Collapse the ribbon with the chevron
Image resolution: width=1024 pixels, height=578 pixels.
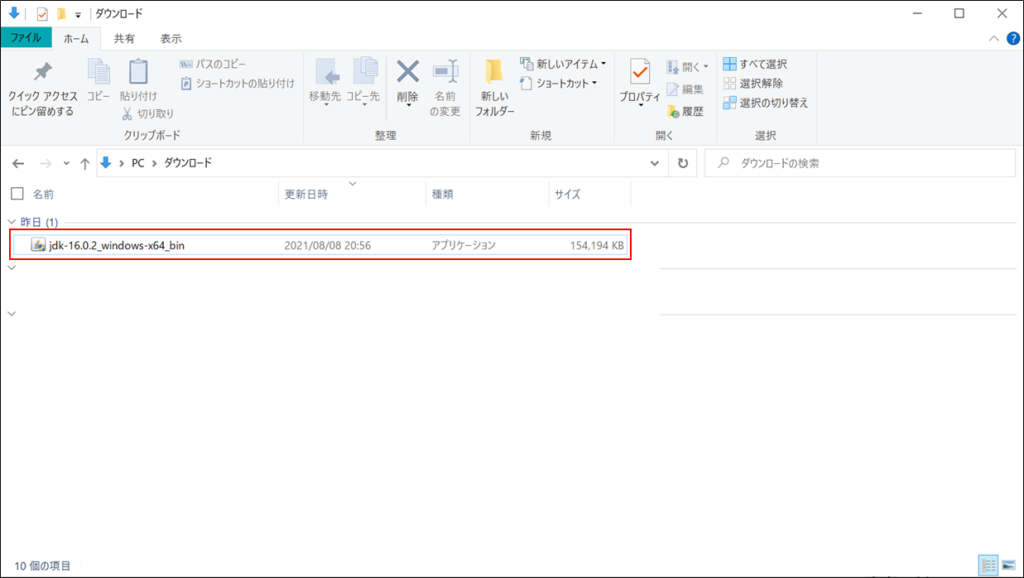click(994, 39)
